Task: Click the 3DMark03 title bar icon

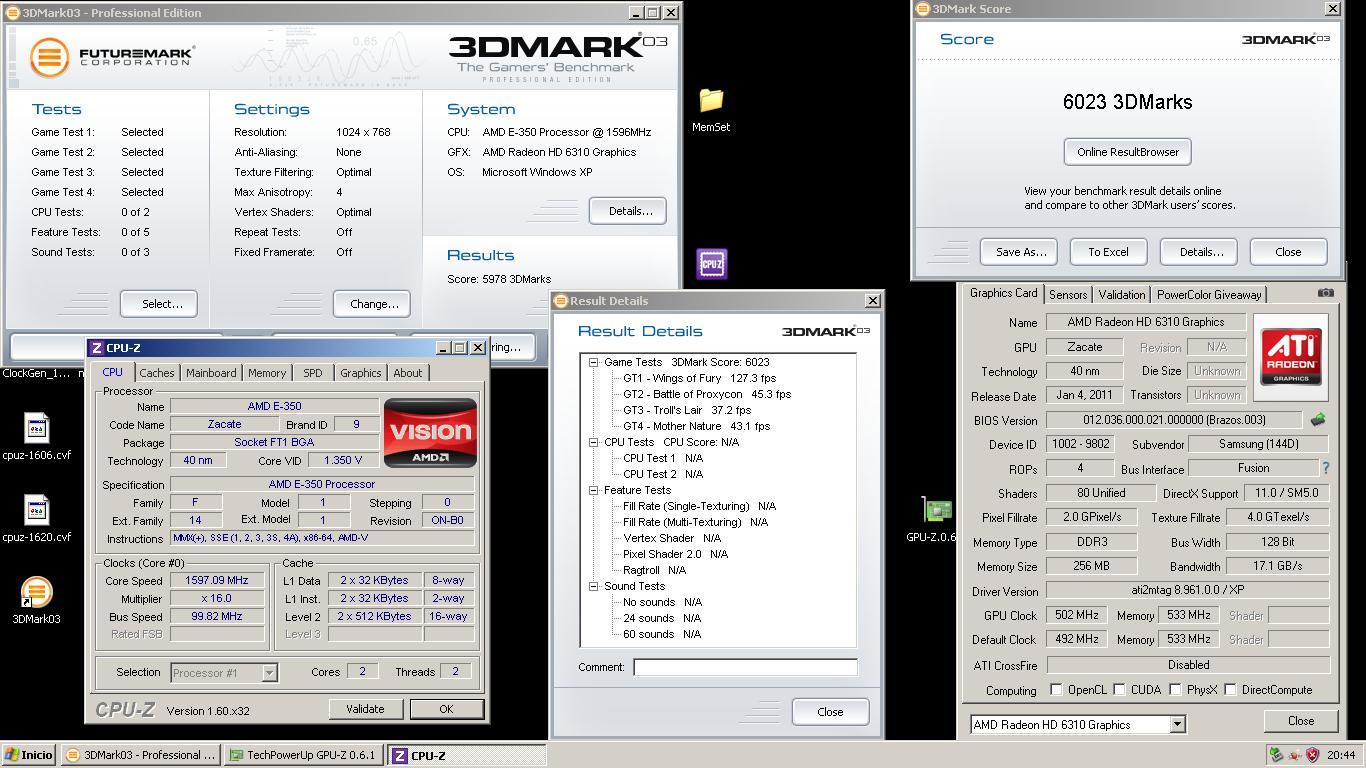Action: click(13, 13)
